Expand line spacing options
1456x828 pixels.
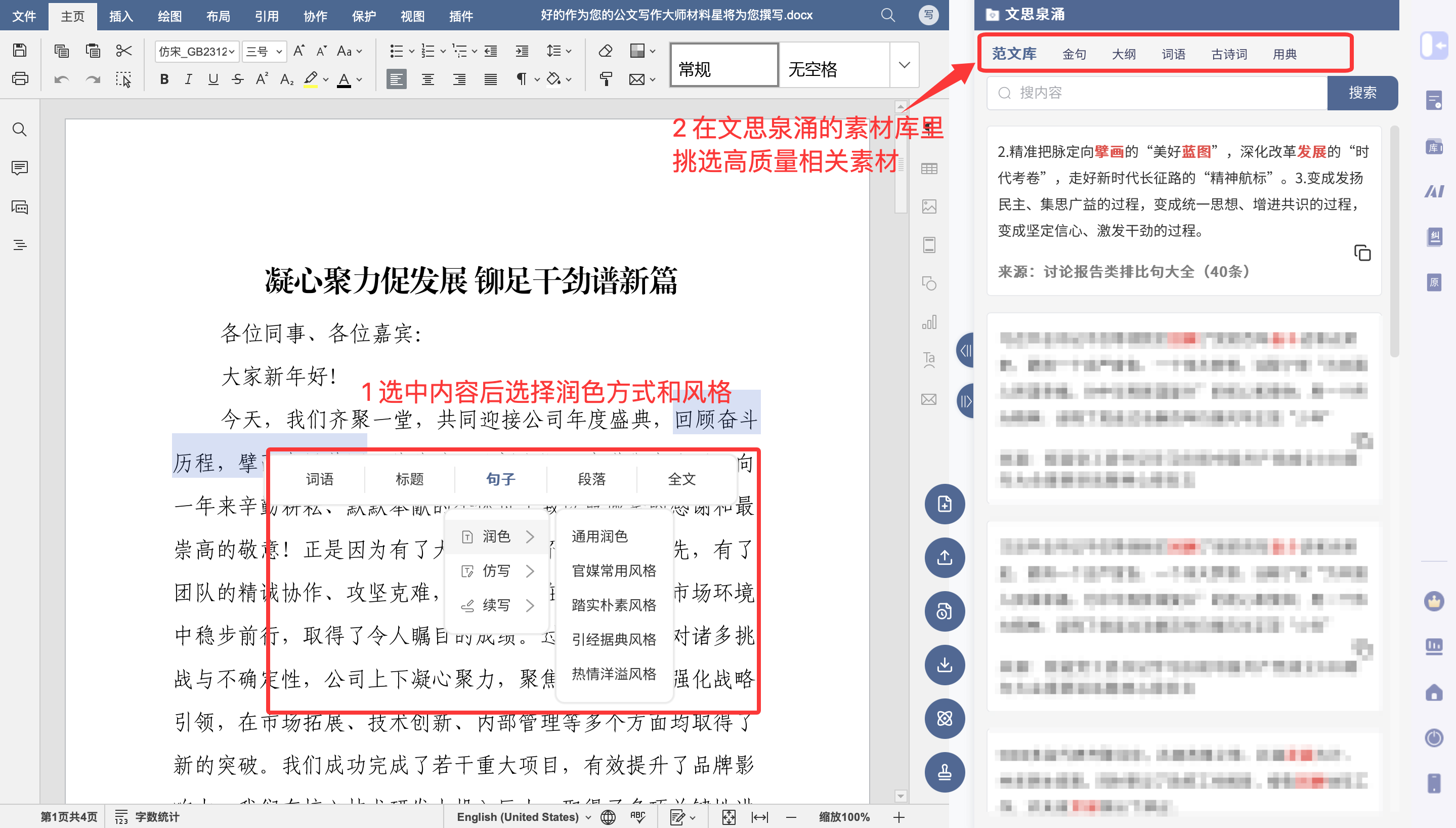coord(568,51)
